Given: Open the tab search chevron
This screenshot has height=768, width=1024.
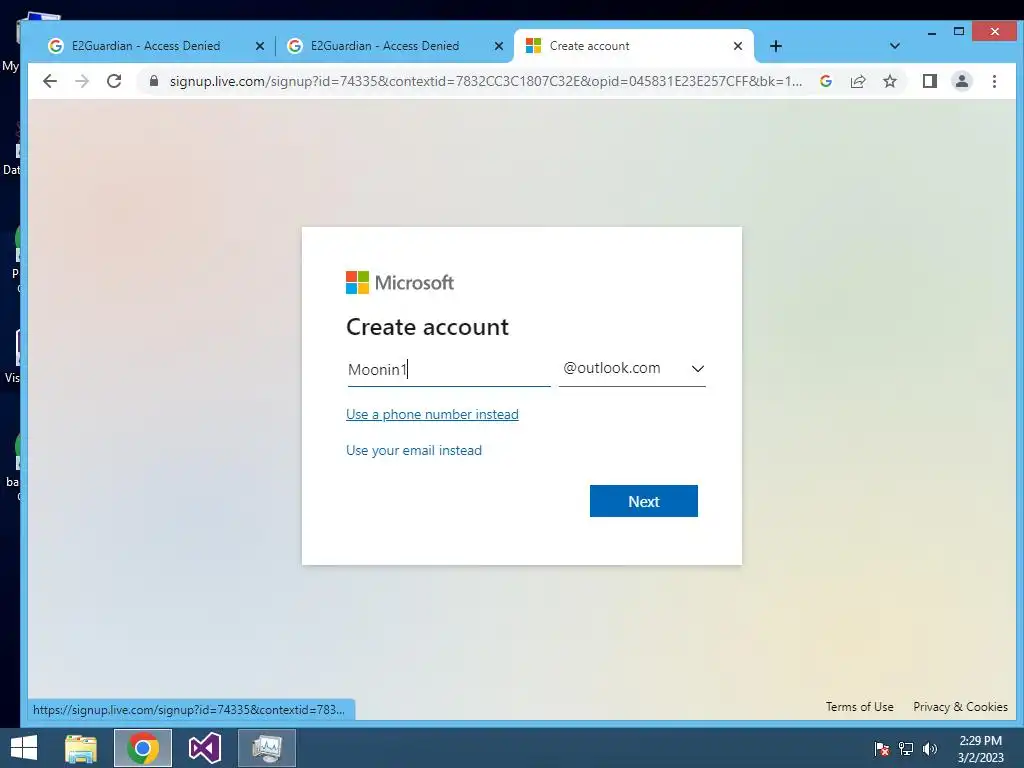Looking at the screenshot, I should pyautogui.click(x=895, y=46).
